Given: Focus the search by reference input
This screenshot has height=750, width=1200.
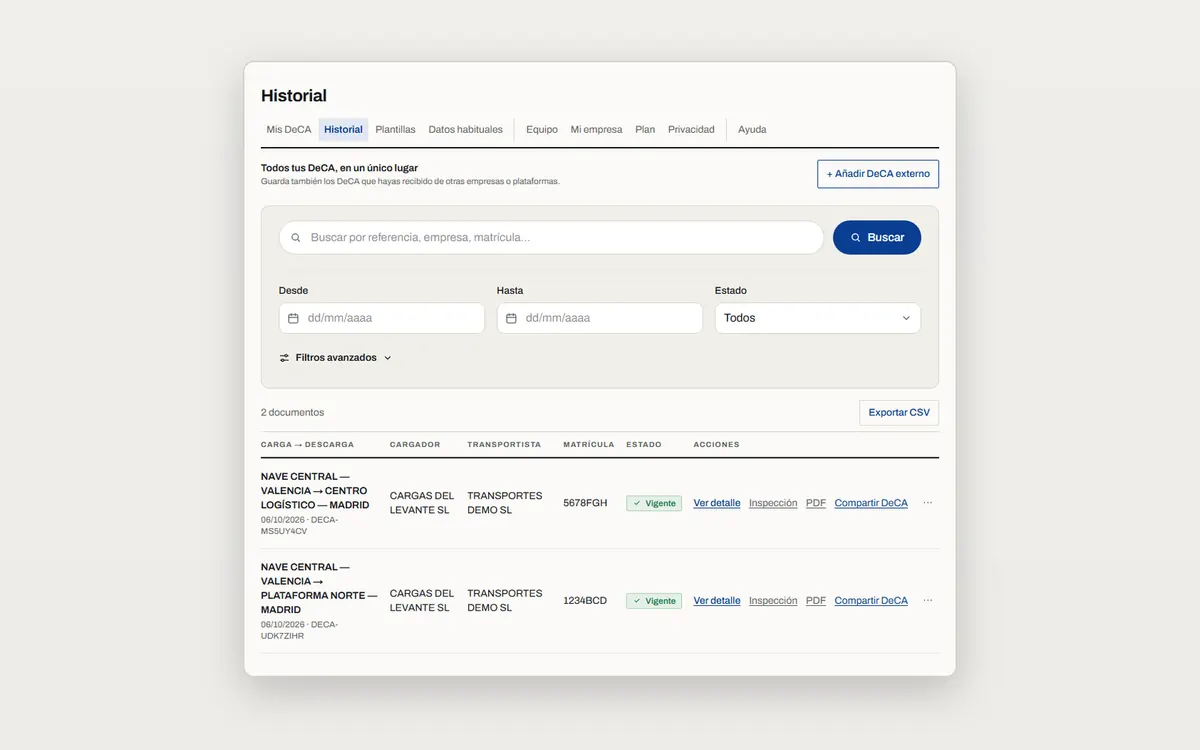Looking at the screenshot, I should click(x=551, y=238).
